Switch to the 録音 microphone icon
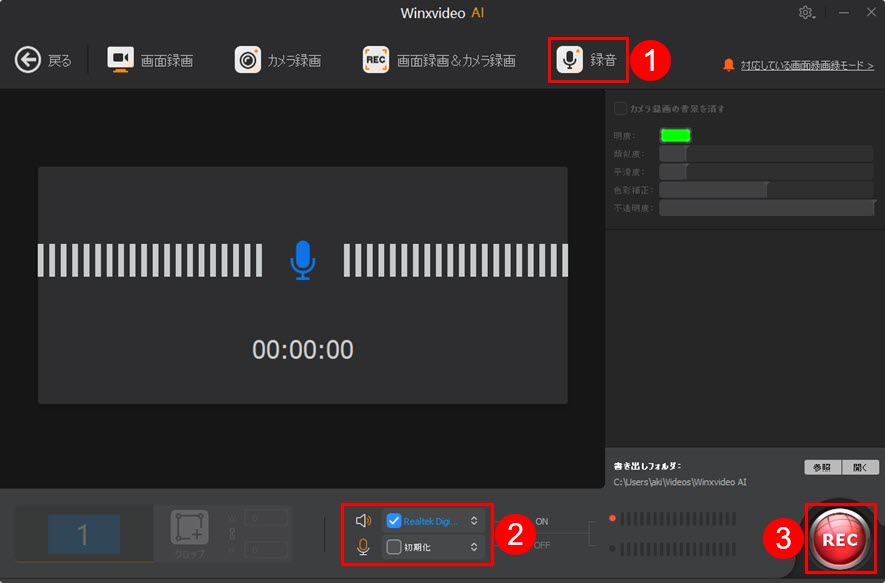This screenshot has height=583, width=885. click(x=569, y=60)
